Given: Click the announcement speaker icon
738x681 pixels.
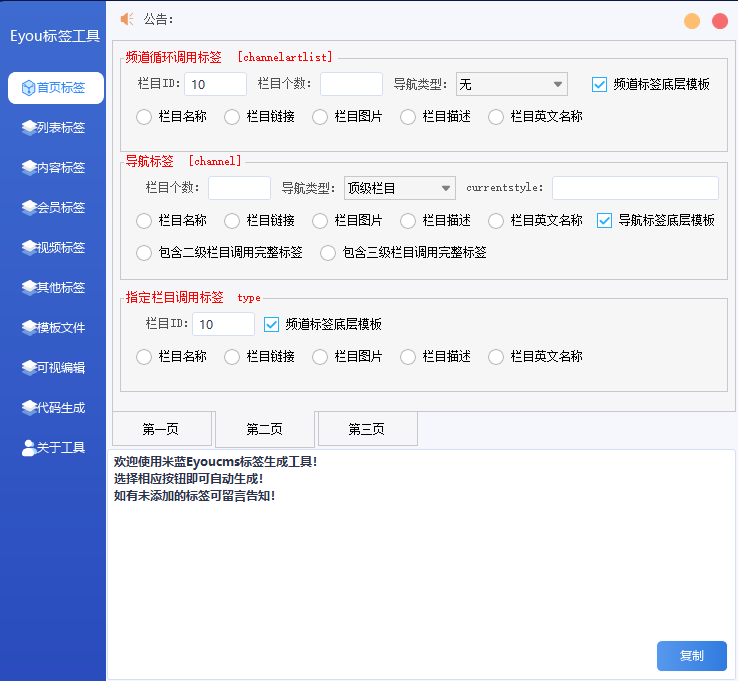Looking at the screenshot, I should (127, 19).
